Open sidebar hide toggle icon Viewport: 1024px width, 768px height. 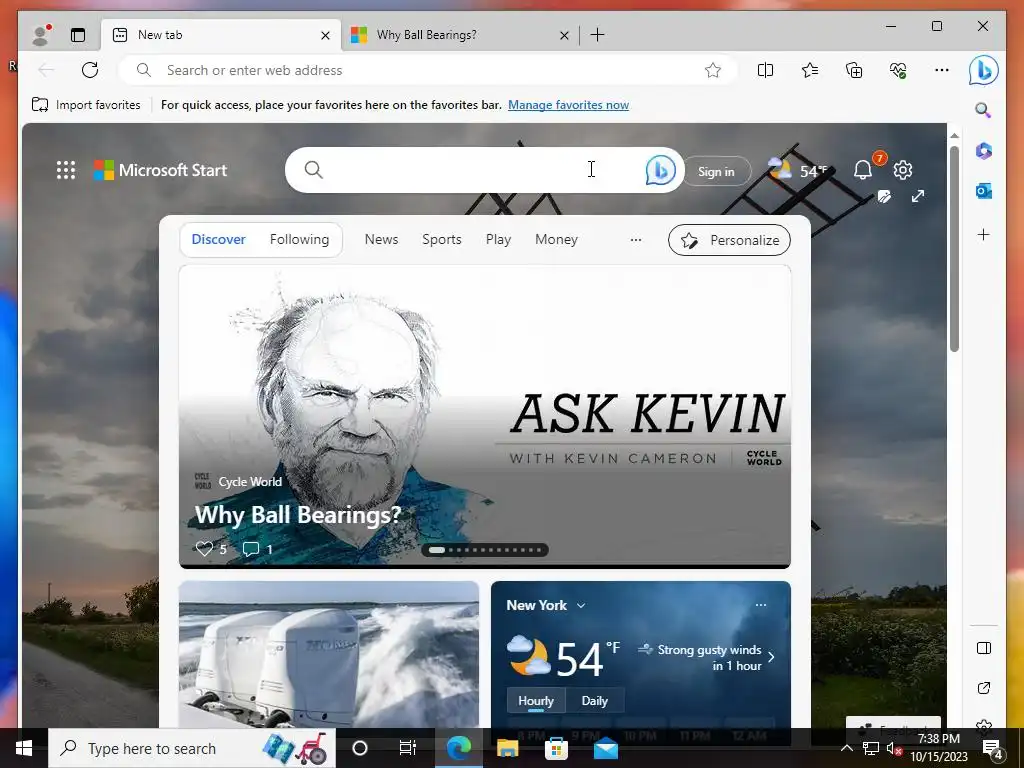tap(984, 648)
